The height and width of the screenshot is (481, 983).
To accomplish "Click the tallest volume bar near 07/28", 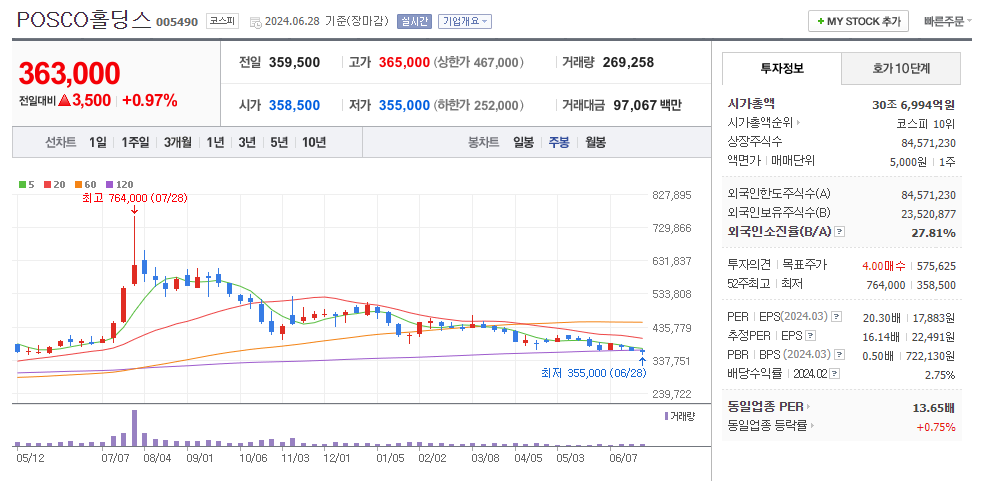I will 134,428.
